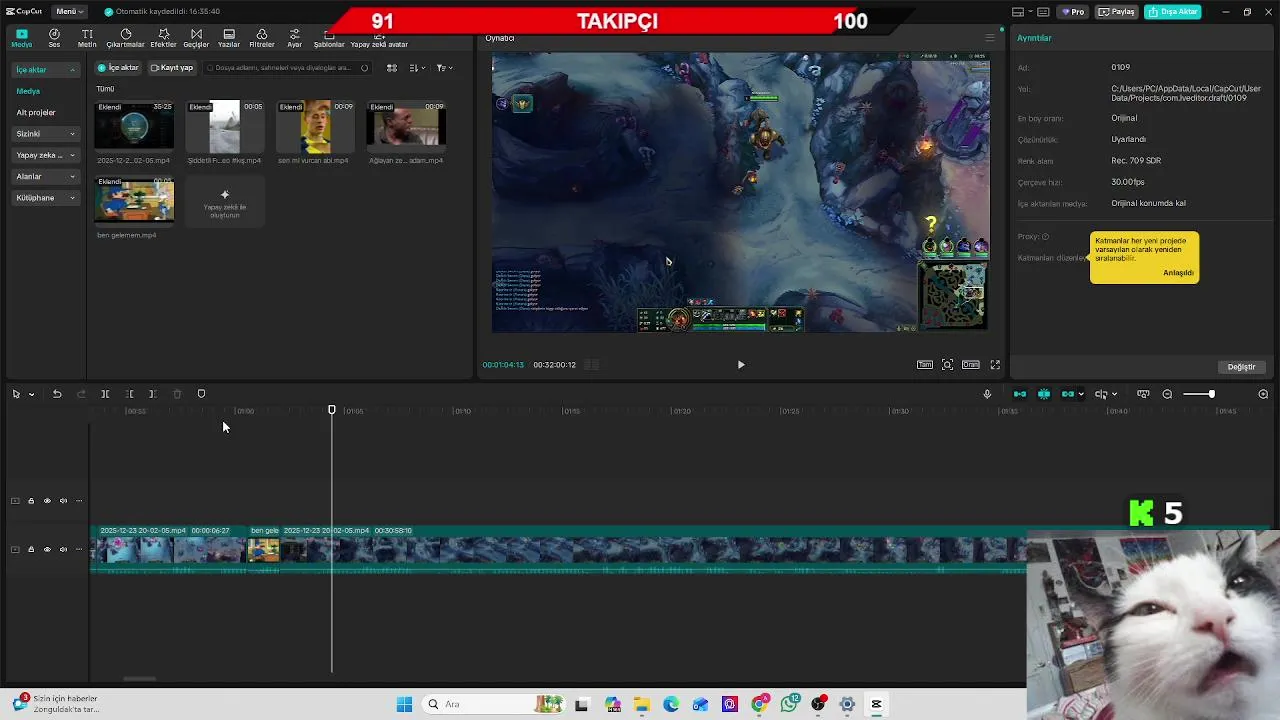Open the Filtreler filters tab

pyautogui.click(x=262, y=38)
